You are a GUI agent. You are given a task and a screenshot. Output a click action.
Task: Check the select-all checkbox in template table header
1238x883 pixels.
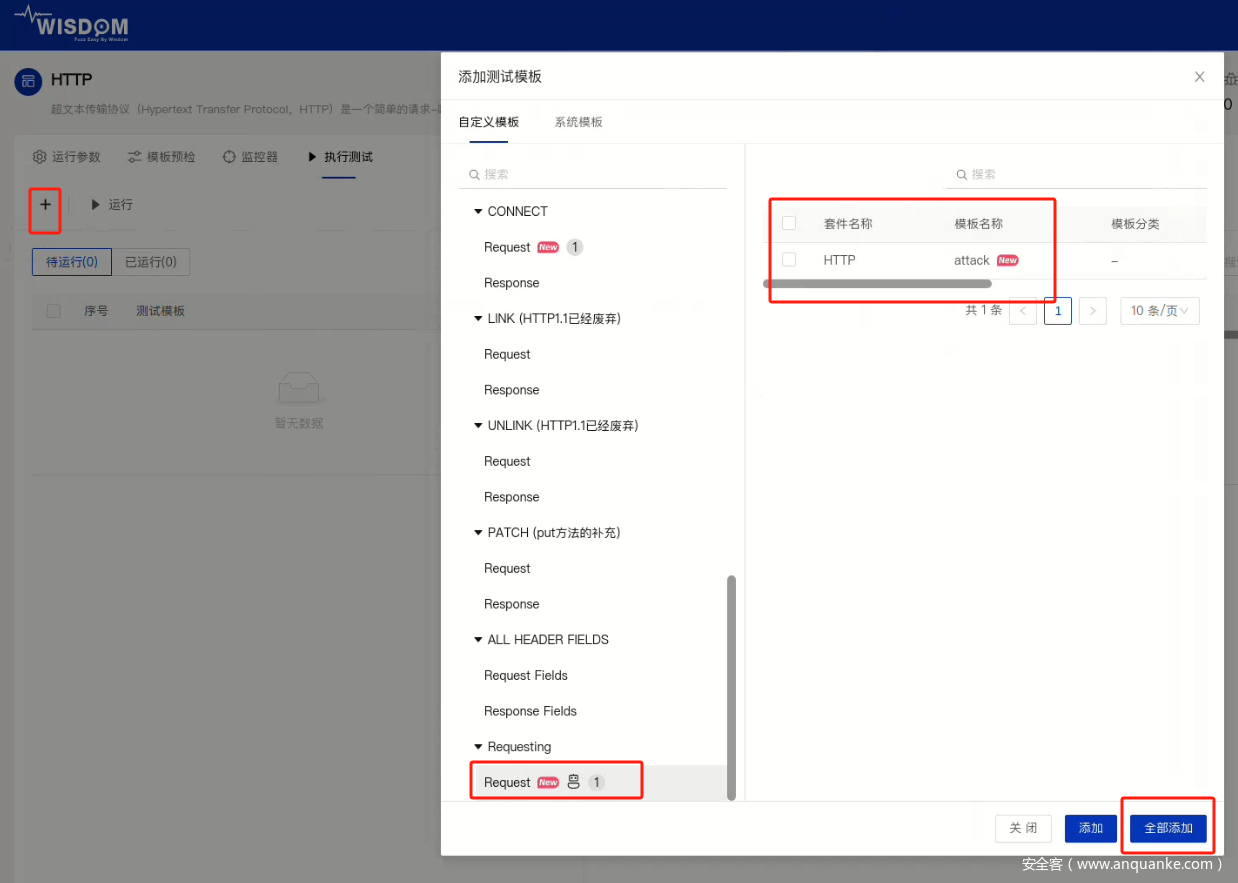coord(789,223)
